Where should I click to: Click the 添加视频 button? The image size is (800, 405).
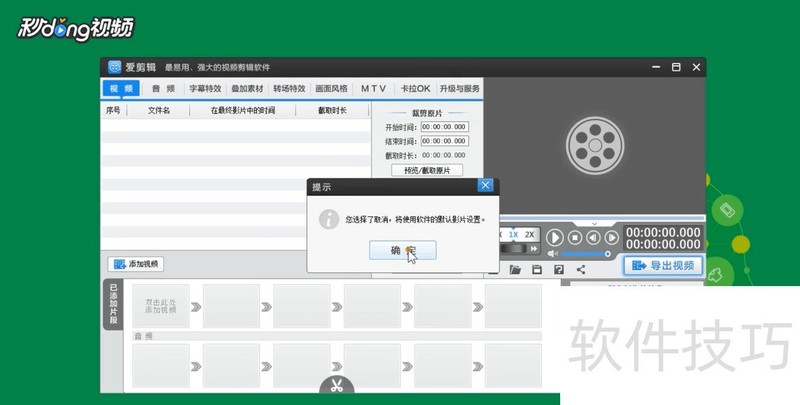(x=136, y=264)
